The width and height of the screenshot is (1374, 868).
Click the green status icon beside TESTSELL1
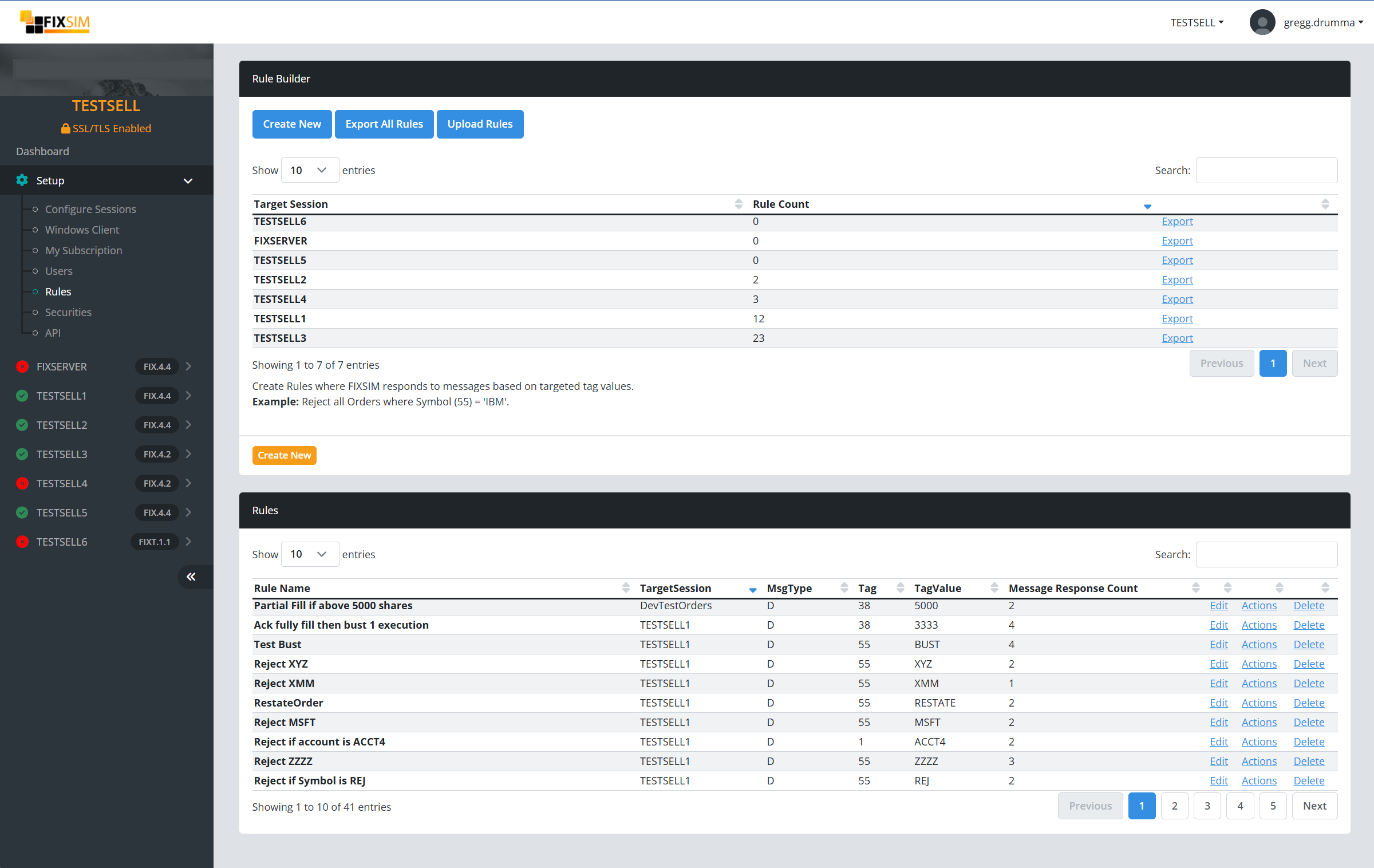pos(22,396)
